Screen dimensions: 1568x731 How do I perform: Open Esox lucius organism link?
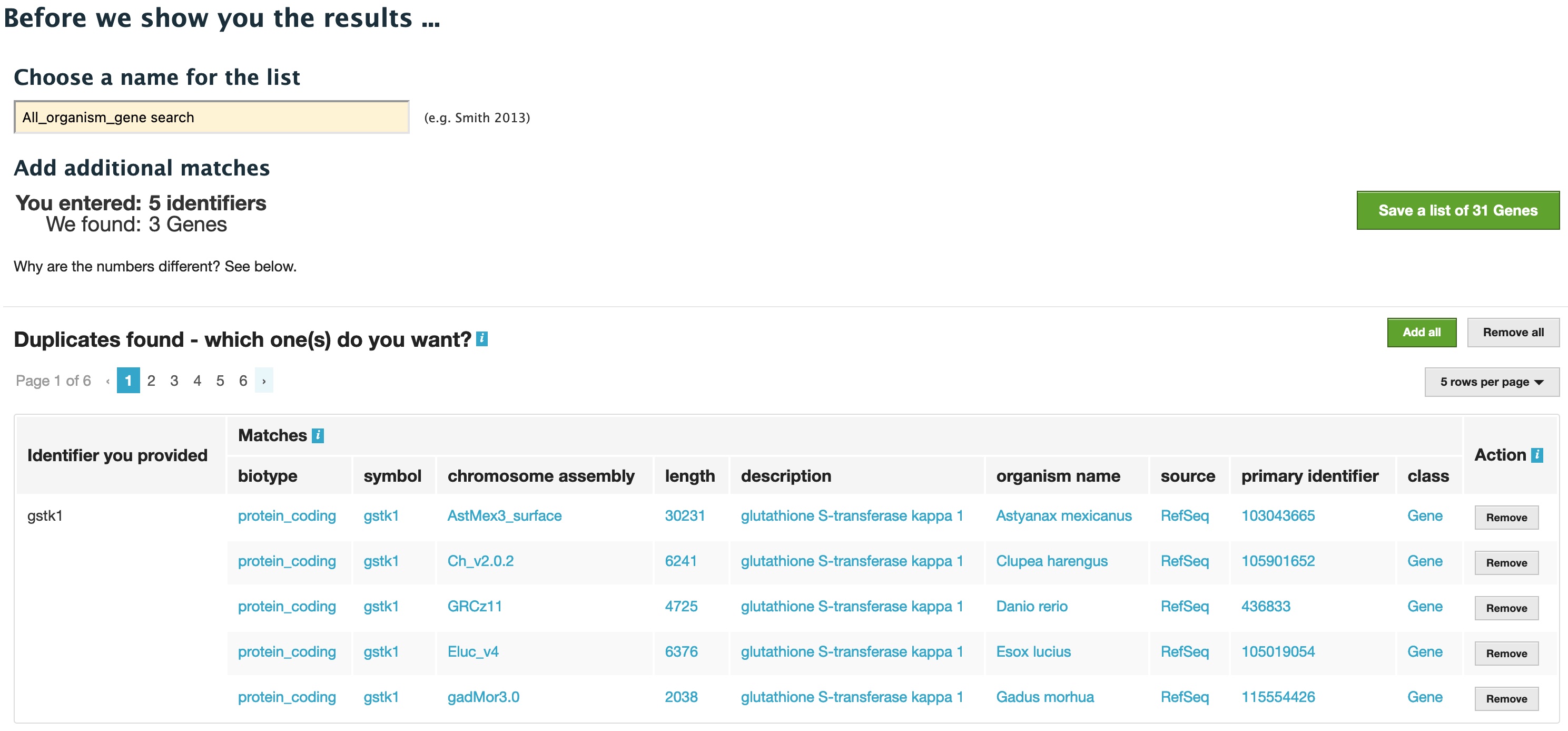1033,652
